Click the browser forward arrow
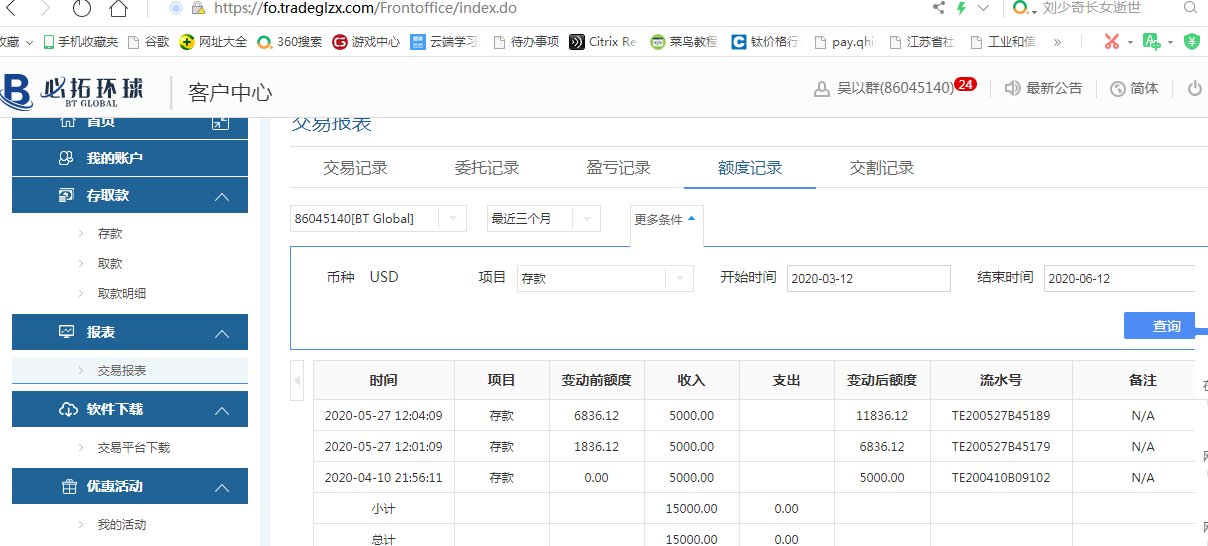1208x546 pixels. point(45,8)
